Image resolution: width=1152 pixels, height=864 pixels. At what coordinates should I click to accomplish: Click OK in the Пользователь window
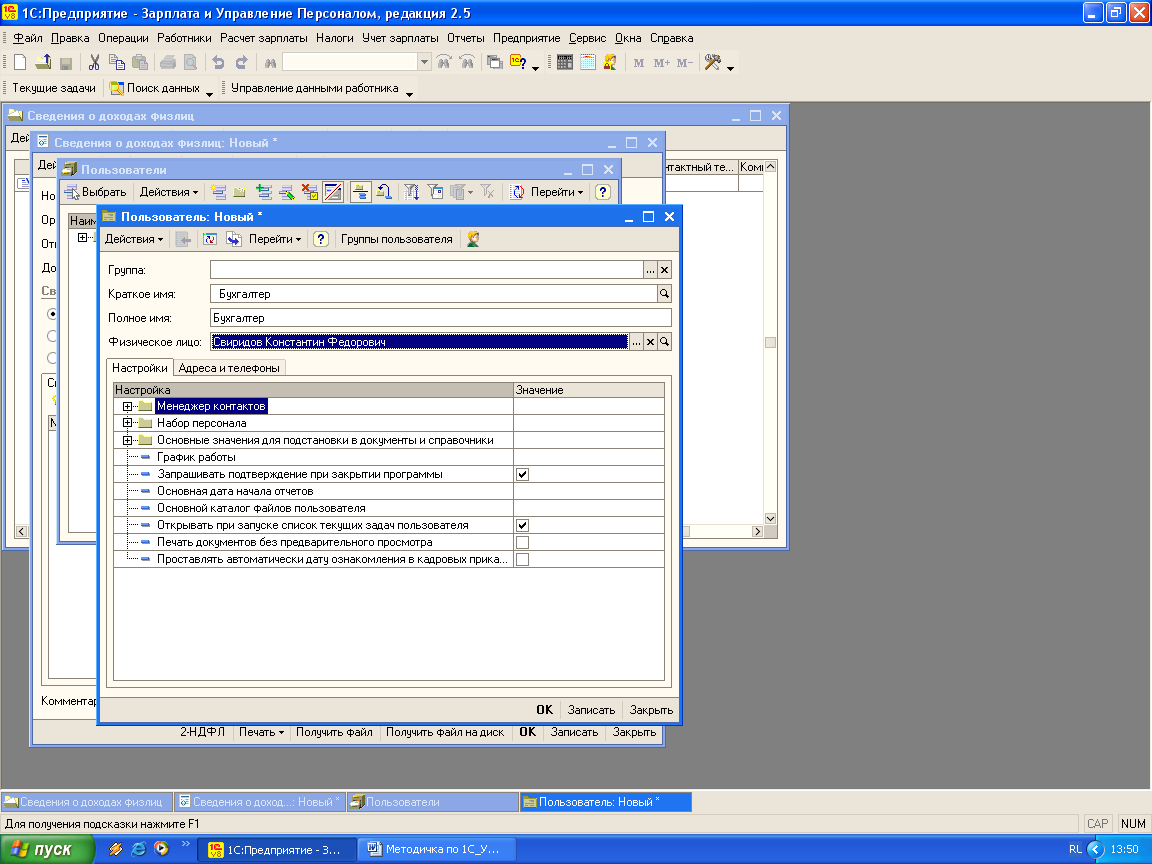coord(544,710)
